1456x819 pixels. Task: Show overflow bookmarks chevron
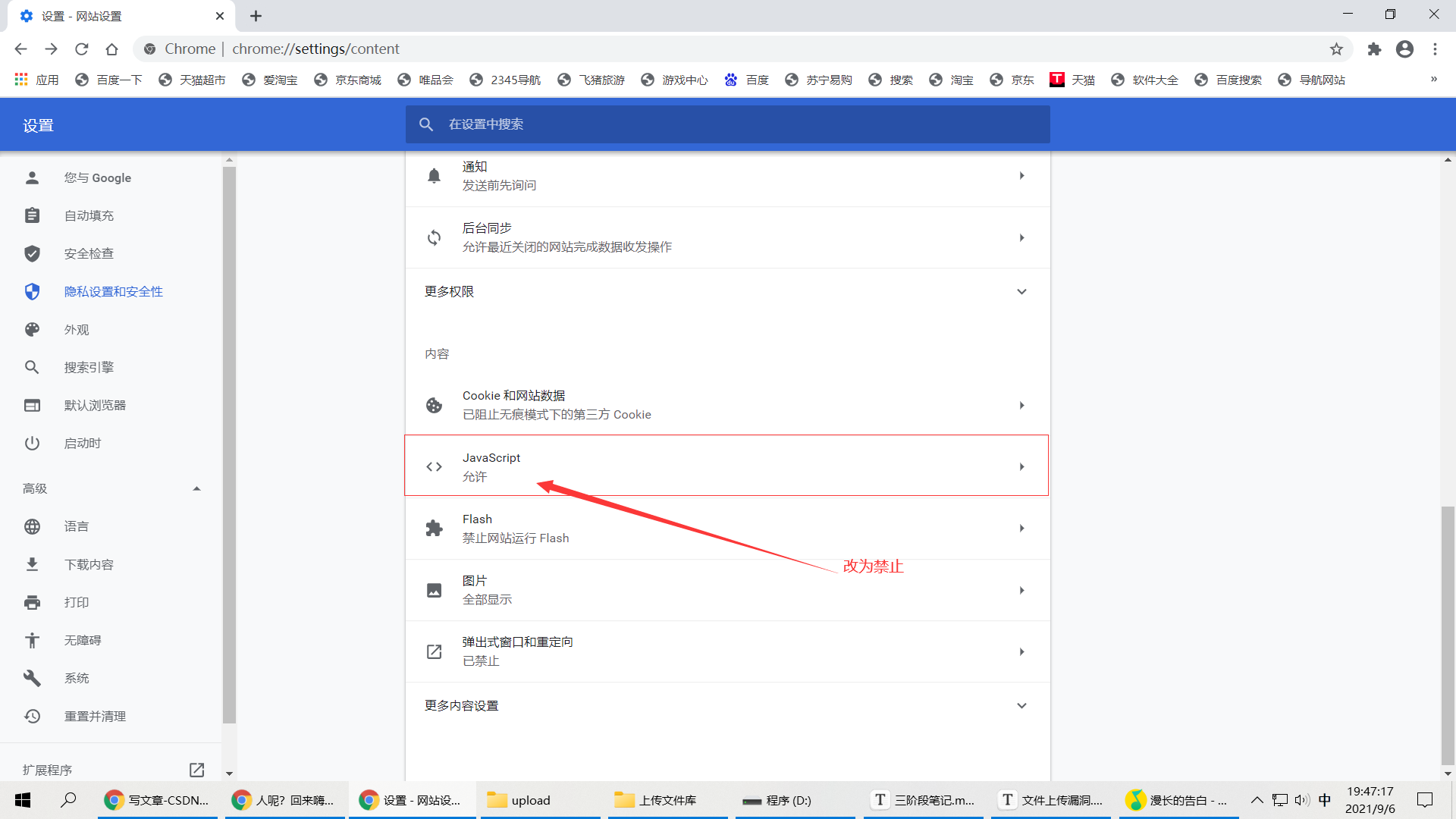point(1433,80)
